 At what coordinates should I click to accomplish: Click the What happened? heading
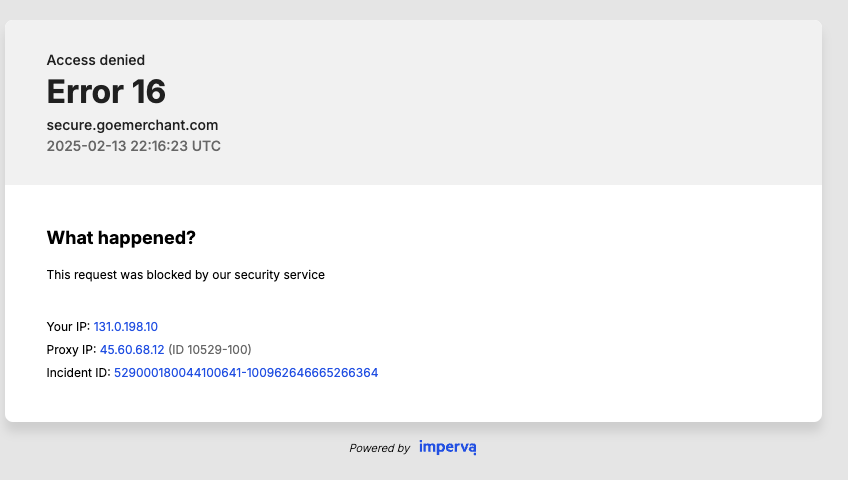click(x=121, y=238)
